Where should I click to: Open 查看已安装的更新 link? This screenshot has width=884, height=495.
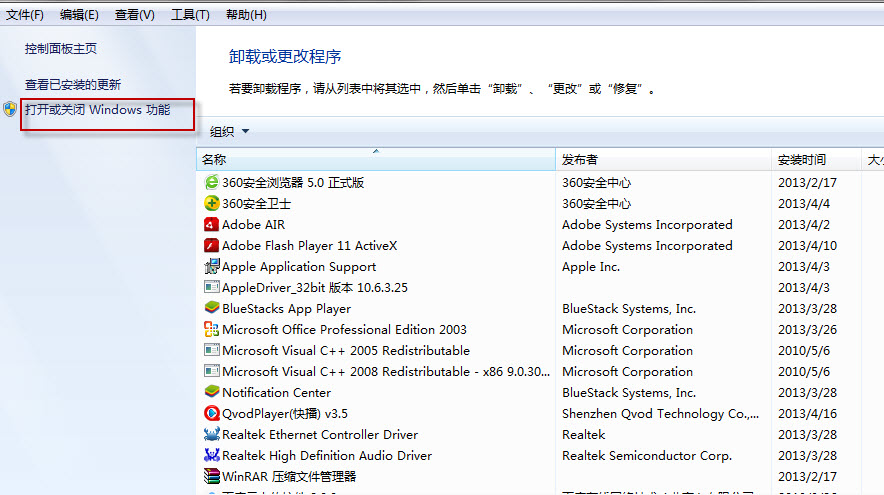pos(73,85)
